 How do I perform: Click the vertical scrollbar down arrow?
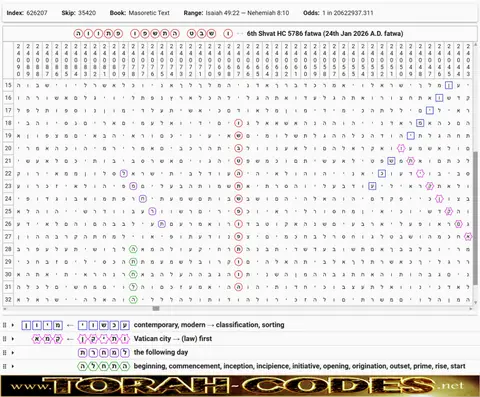[475, 302]
